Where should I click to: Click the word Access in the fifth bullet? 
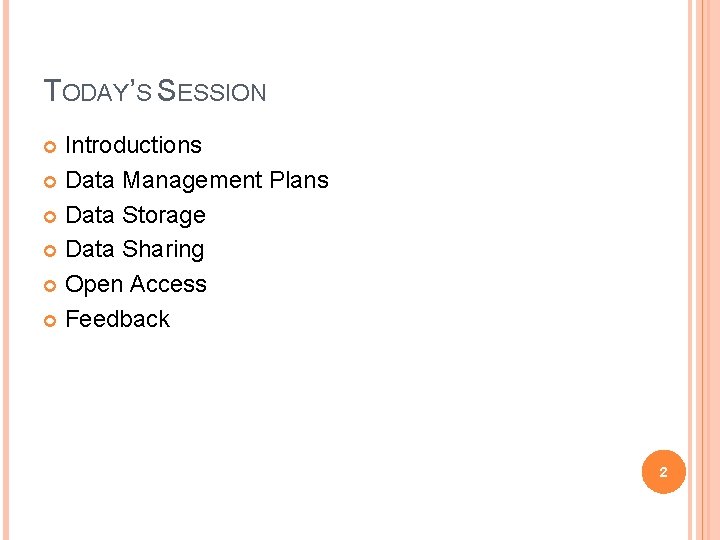click(x=167, y=284)
